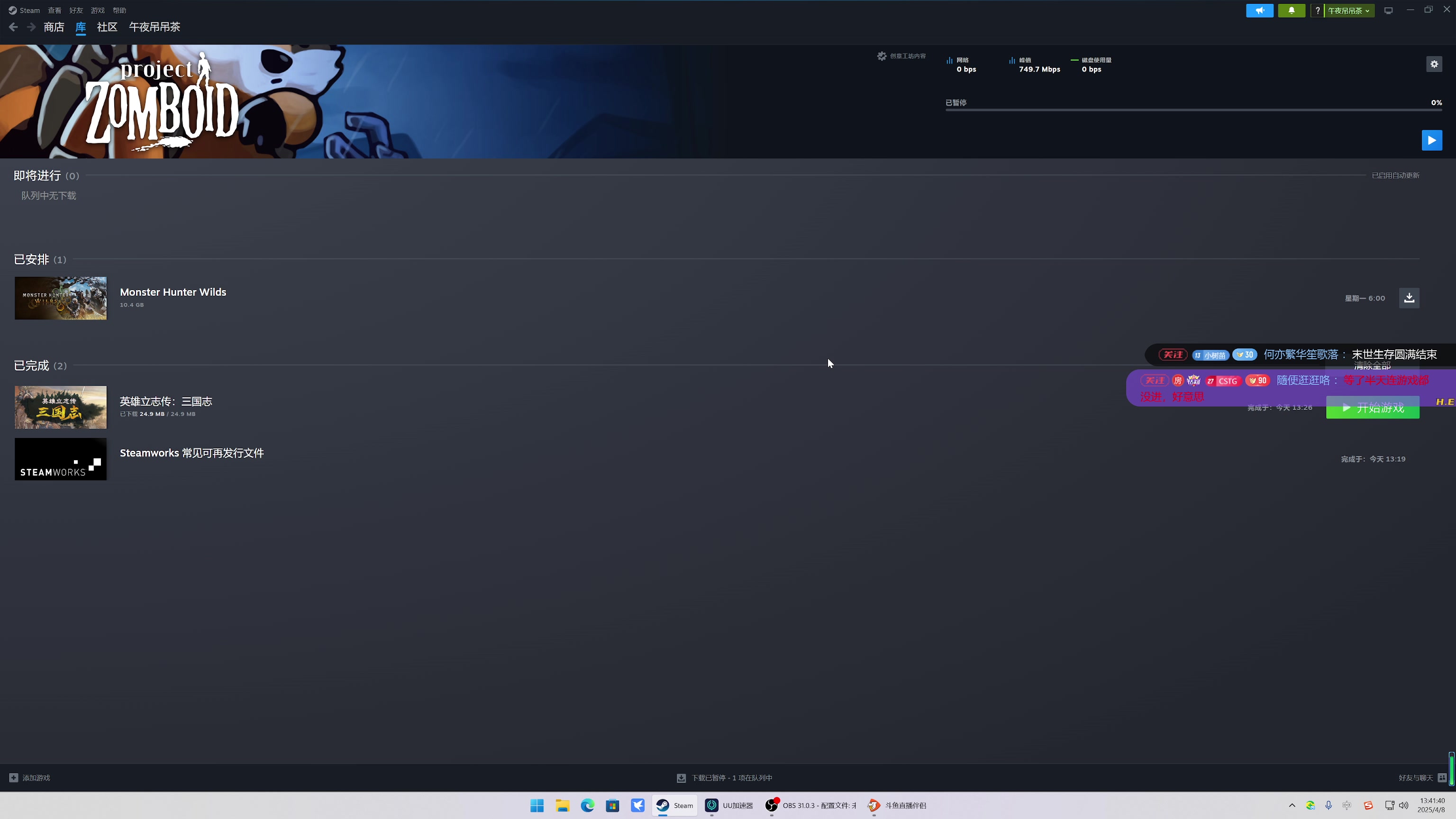Open File Explorer from taskbar
Viewport: 1456px width, 819px height.
(562, 805)
